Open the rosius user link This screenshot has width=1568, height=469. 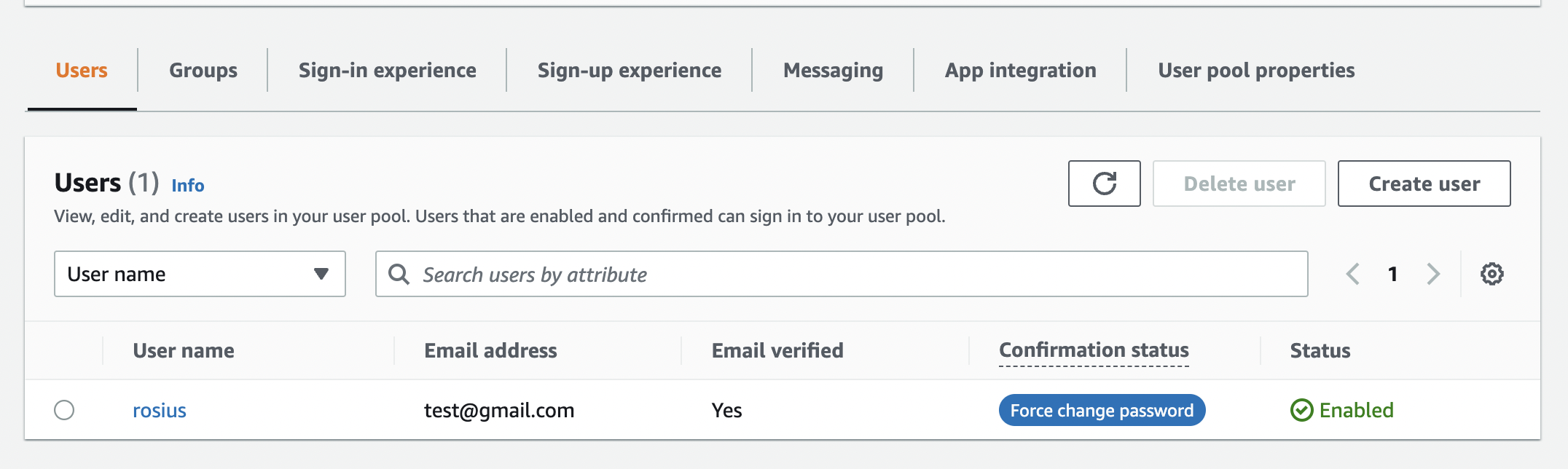[160, 410]
